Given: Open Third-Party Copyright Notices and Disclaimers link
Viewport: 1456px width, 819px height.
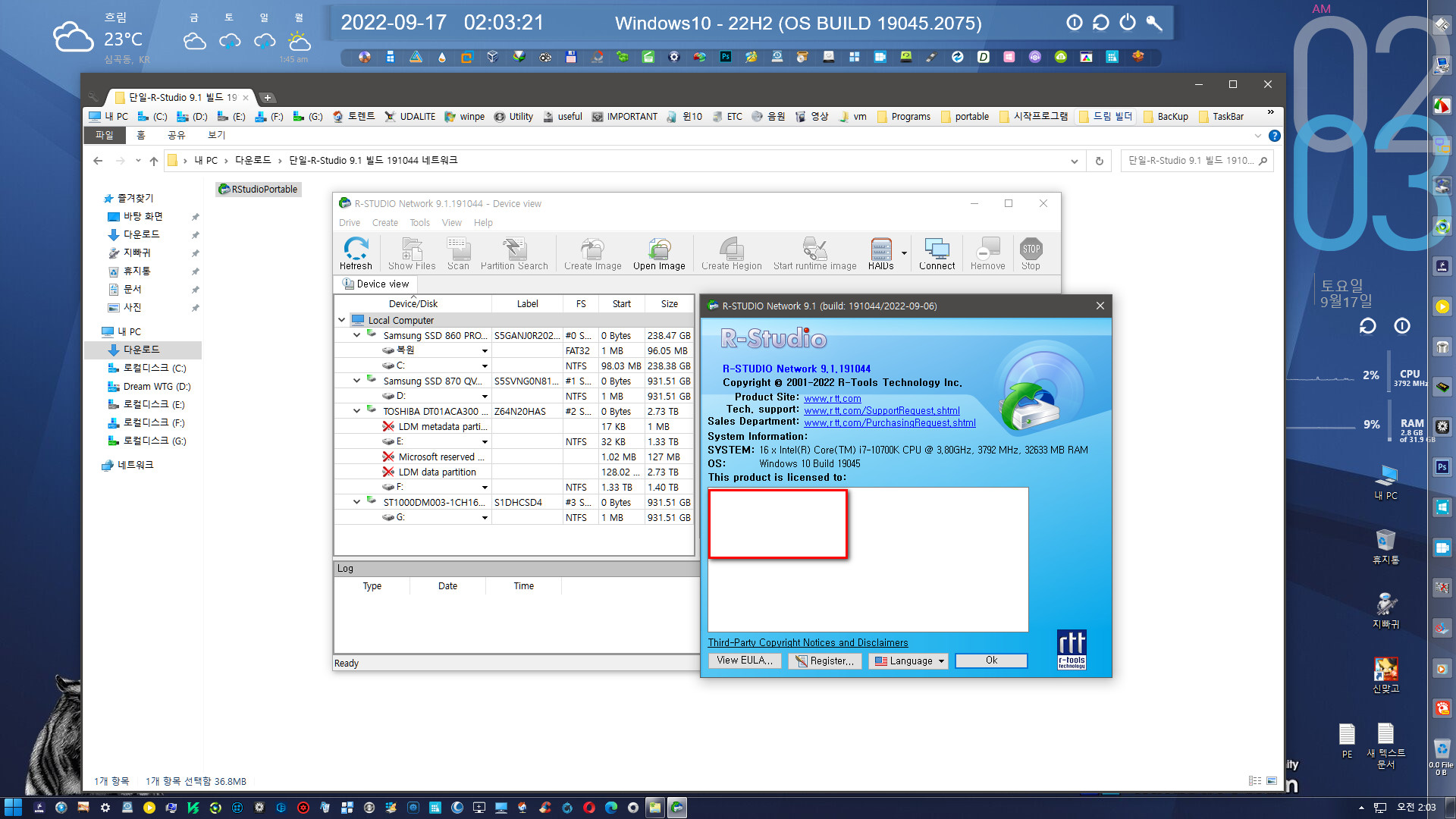Looking at the screenshot, I should (x=808, y=642).
